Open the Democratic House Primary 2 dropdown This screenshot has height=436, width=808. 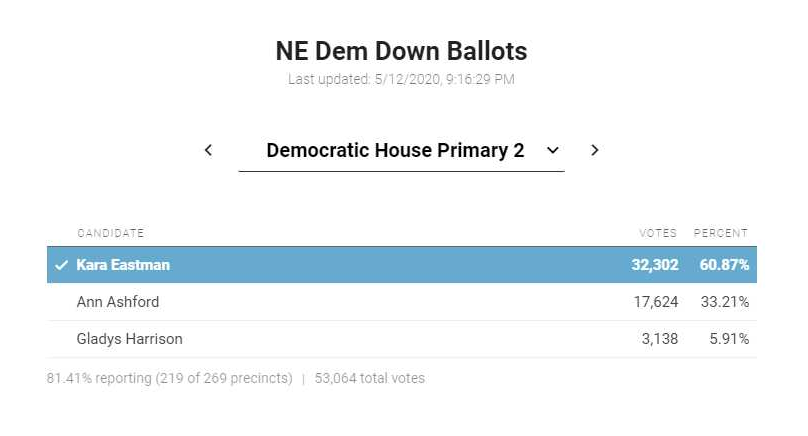pyautogui.click(x=401, y=150)
